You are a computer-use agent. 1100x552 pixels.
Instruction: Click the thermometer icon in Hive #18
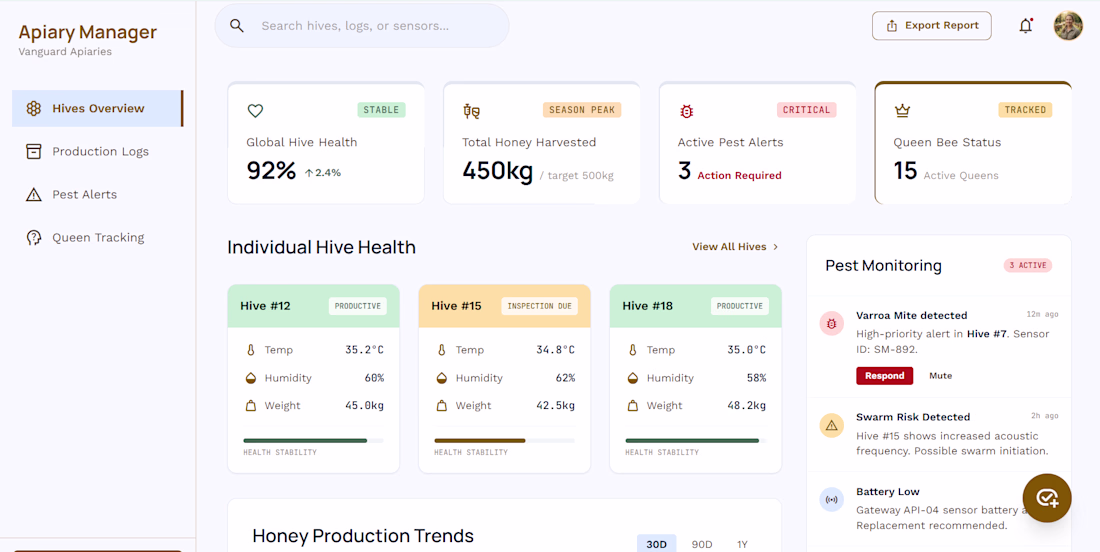[632, 350]
